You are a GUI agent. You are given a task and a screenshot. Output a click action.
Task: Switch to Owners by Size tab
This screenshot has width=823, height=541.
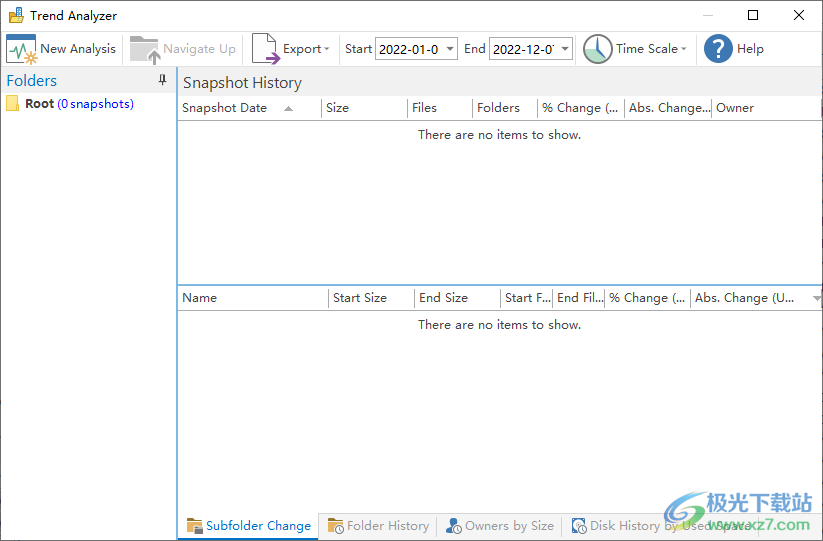(x=500, y=526)
